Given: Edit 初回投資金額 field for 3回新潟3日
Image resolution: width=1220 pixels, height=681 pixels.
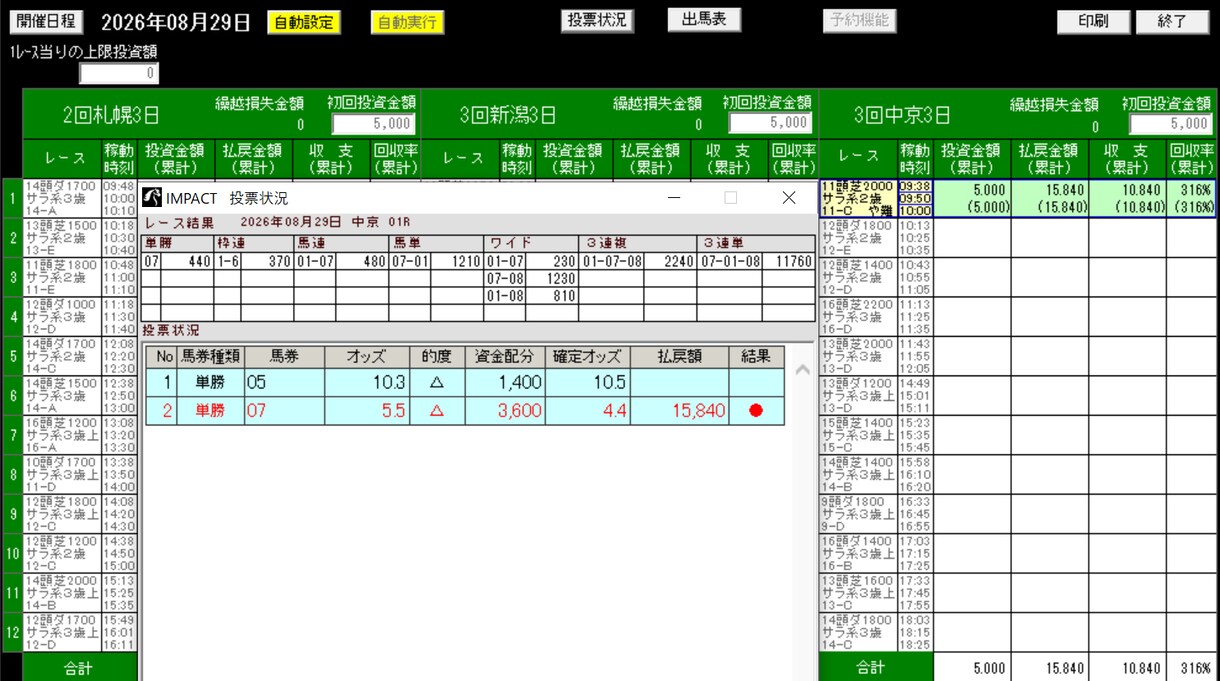Looking at the screenshot, I should (x=769, y=123).
